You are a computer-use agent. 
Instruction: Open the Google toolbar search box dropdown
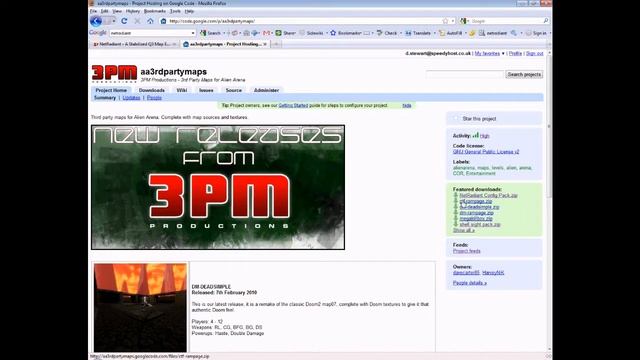(193, 33)
